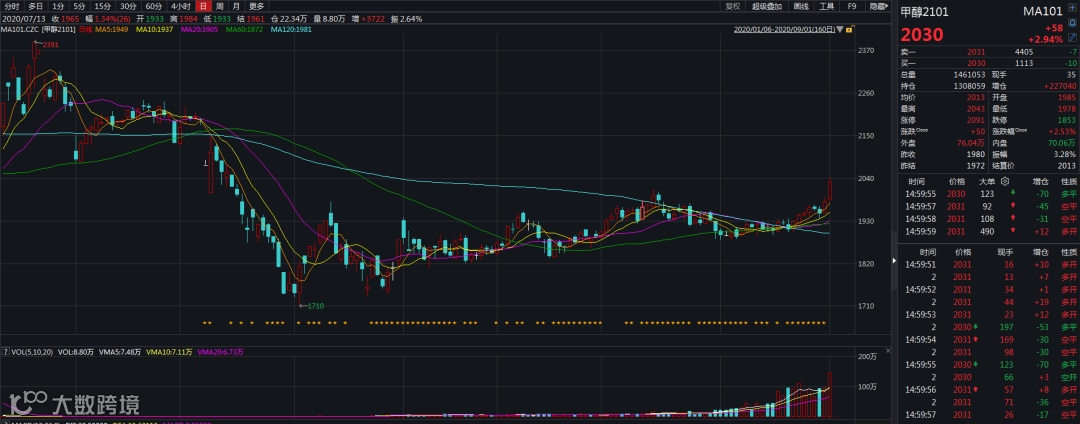Viewport: 1080px width, 424px height.
Task: Select the 30分 period tab
Action: click(128, 6)
